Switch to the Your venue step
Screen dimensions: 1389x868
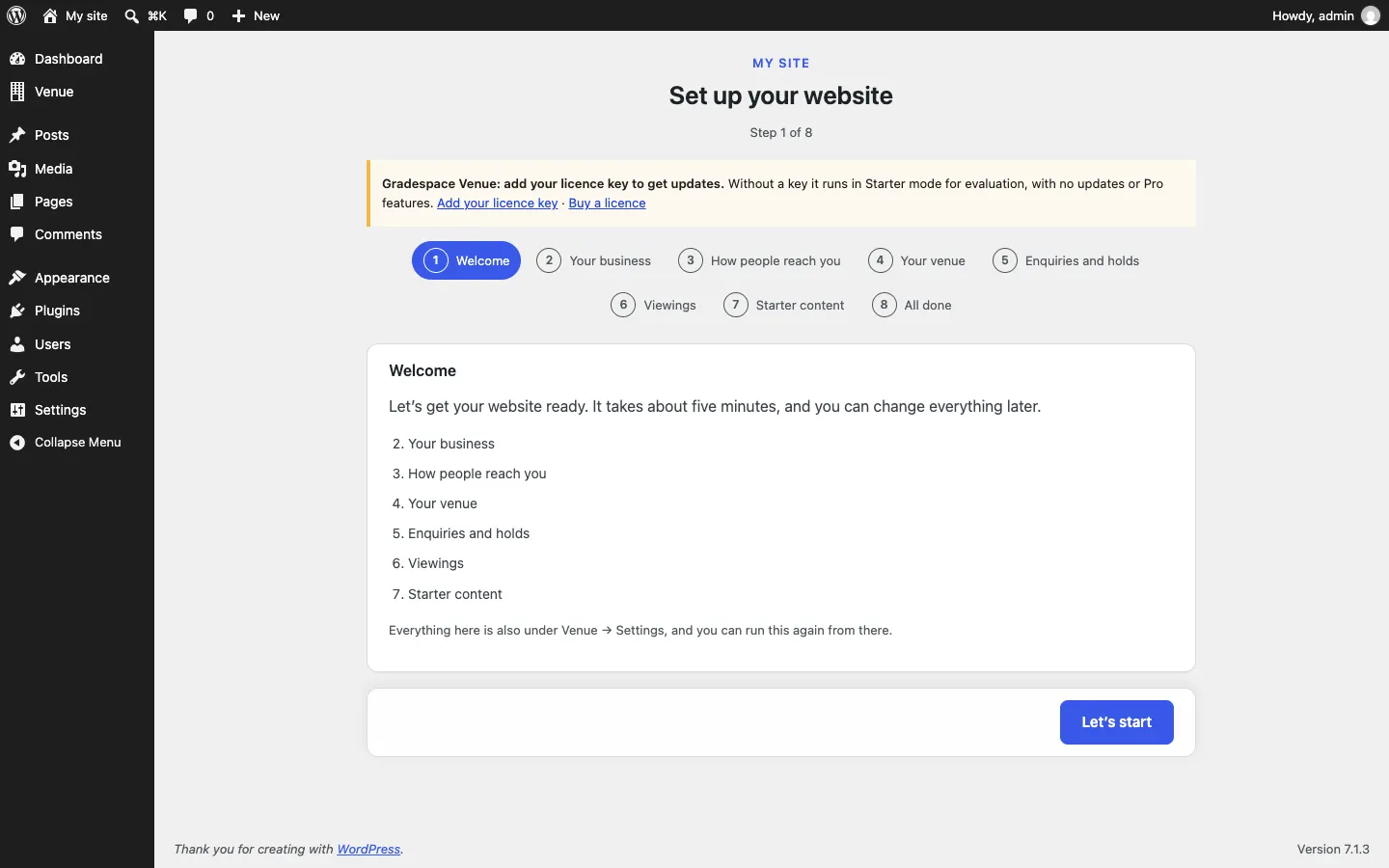tap(917, 260)
